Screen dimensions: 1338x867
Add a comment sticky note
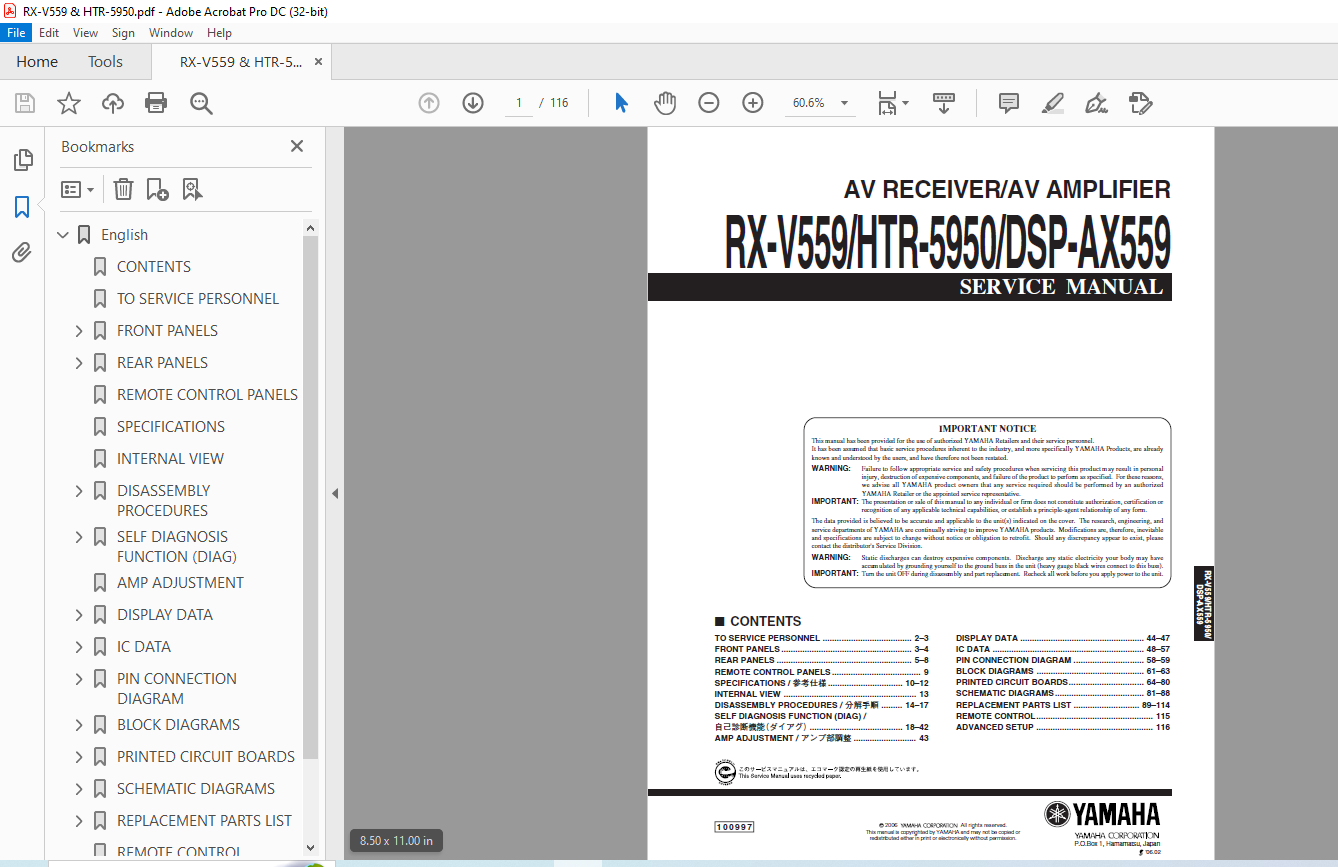coord(1009,103)
